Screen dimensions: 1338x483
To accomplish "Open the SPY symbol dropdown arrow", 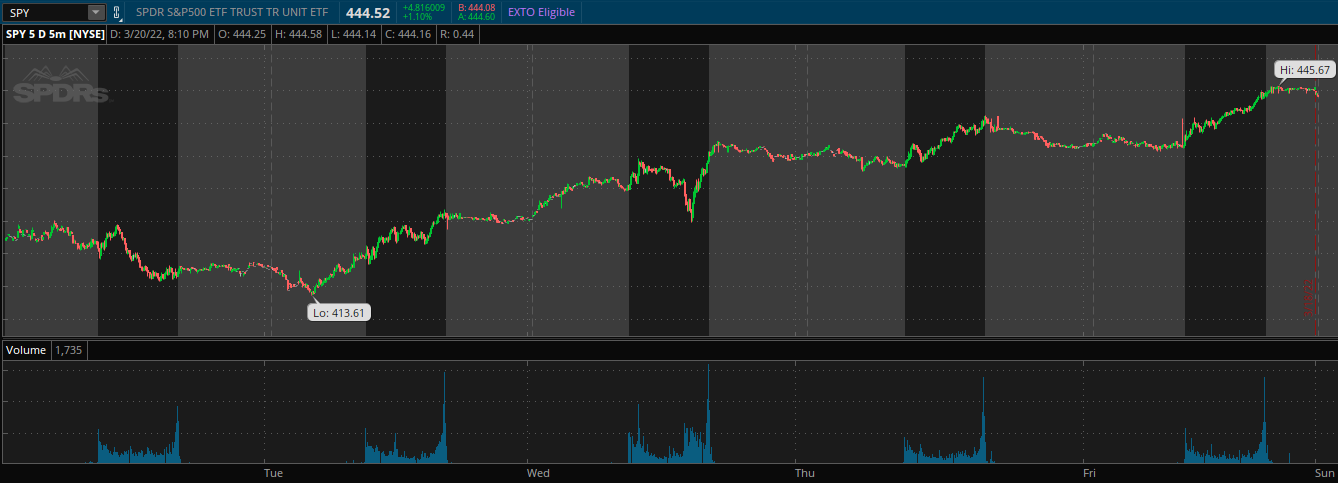I will pos(95,12).
